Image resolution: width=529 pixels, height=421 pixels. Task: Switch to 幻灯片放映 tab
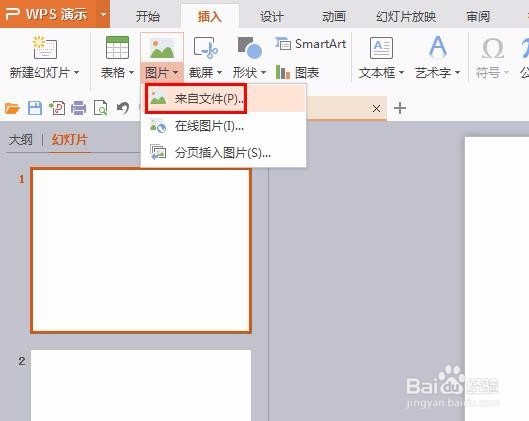click(x=406, y=16)
